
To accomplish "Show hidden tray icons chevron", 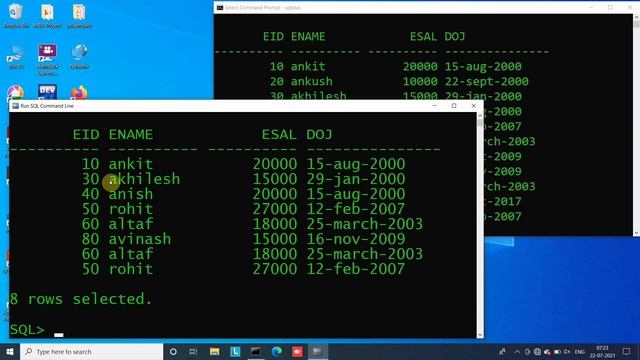I will point(517,351).
